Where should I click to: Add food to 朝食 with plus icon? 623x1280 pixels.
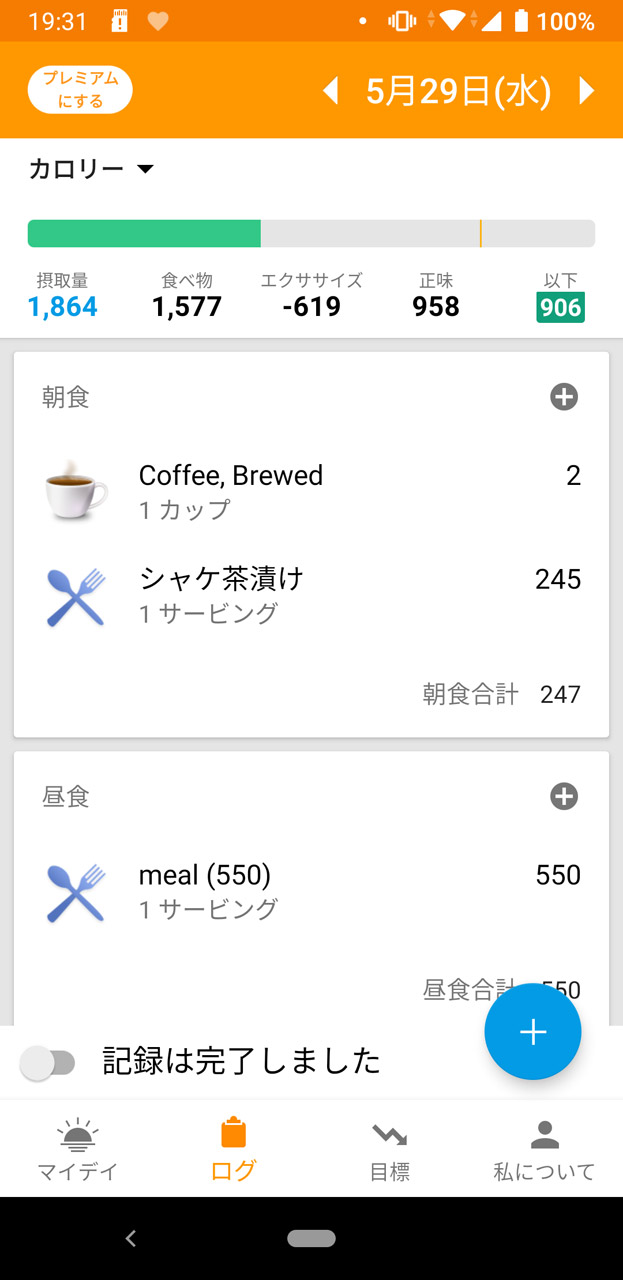(564, 397)
